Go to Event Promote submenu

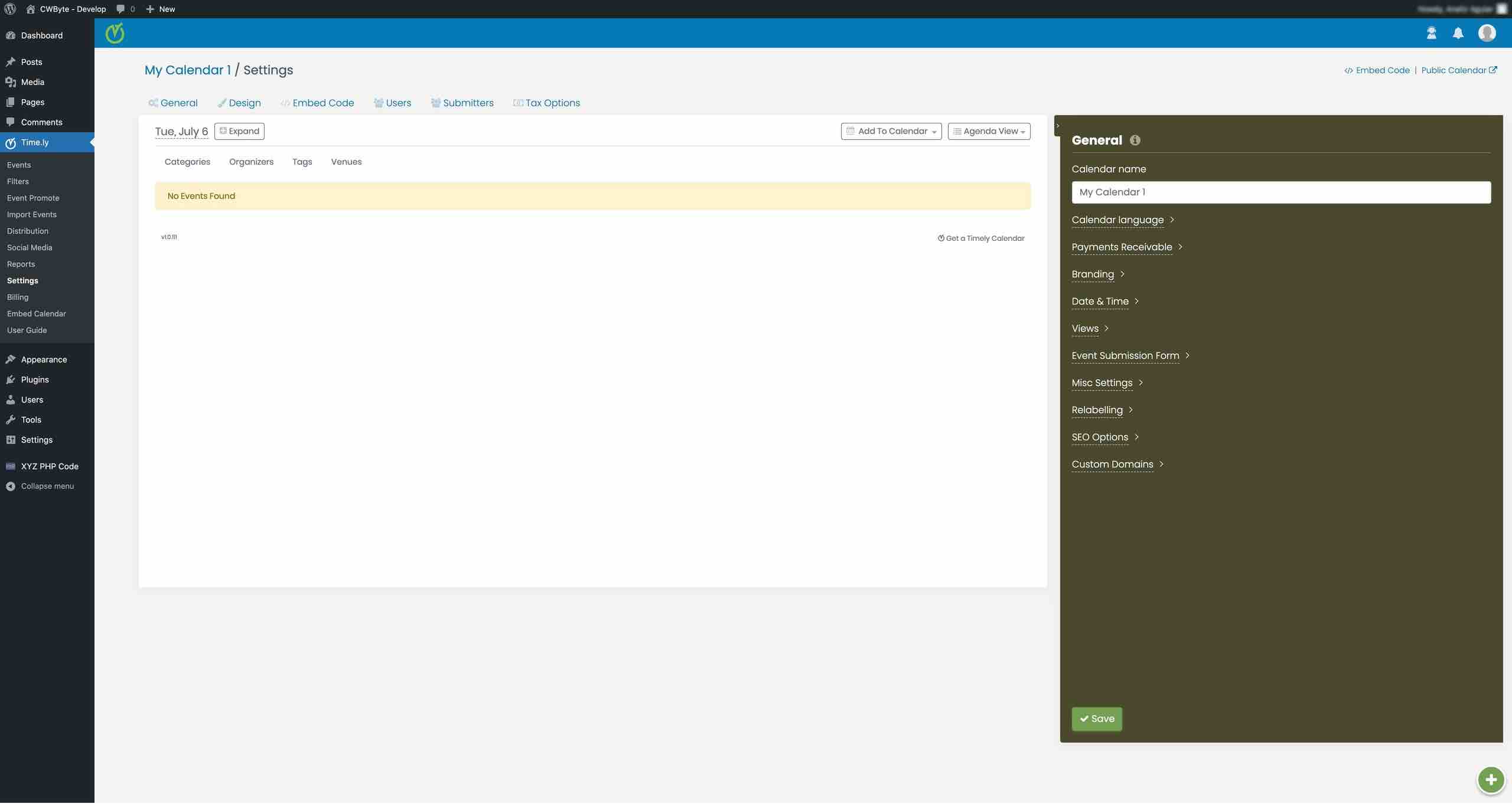[x=33, y=198]
